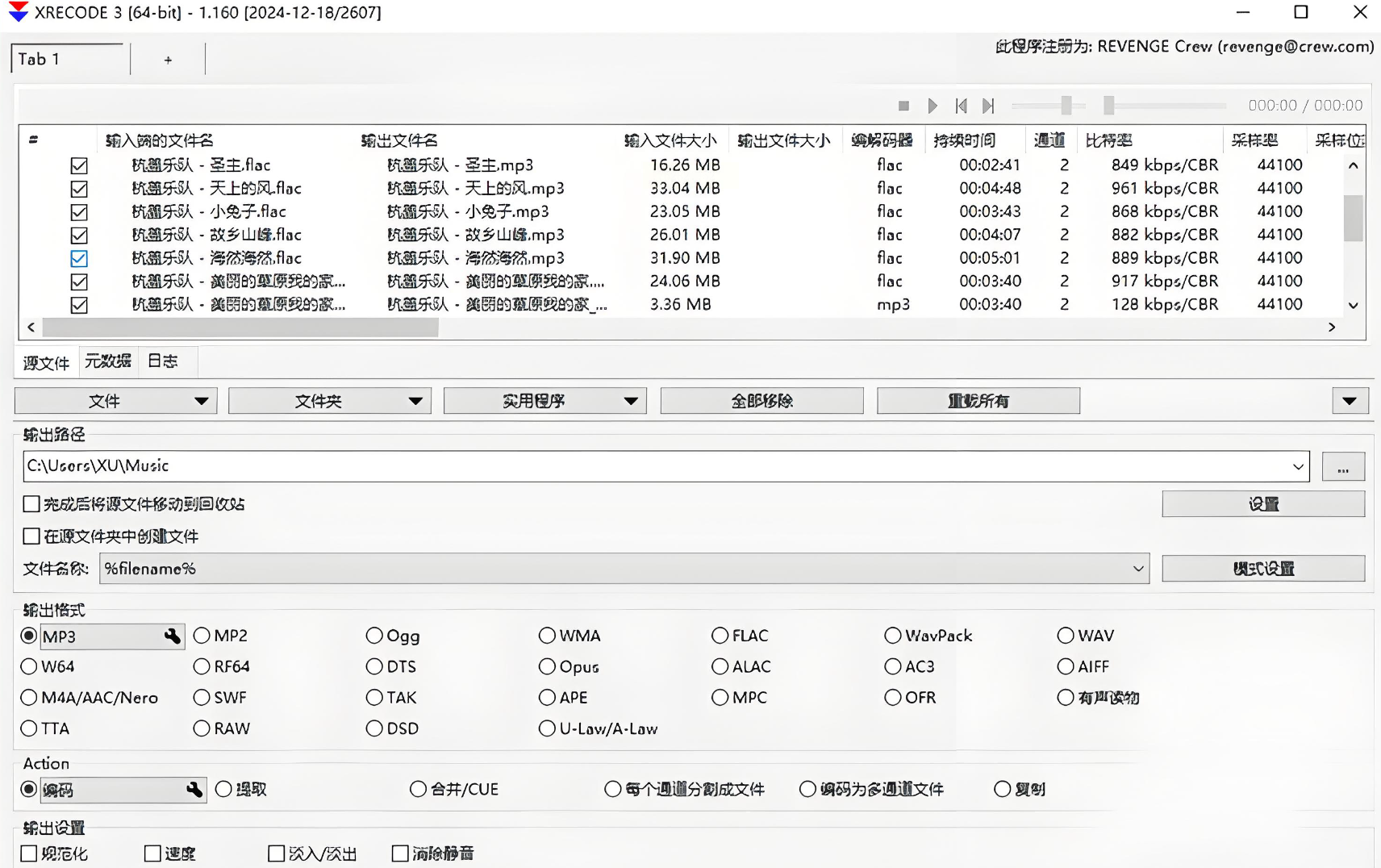Select the ALAC output format
Screen dimensions: 1381x868
pyautogui.click(x=741, y=667)
